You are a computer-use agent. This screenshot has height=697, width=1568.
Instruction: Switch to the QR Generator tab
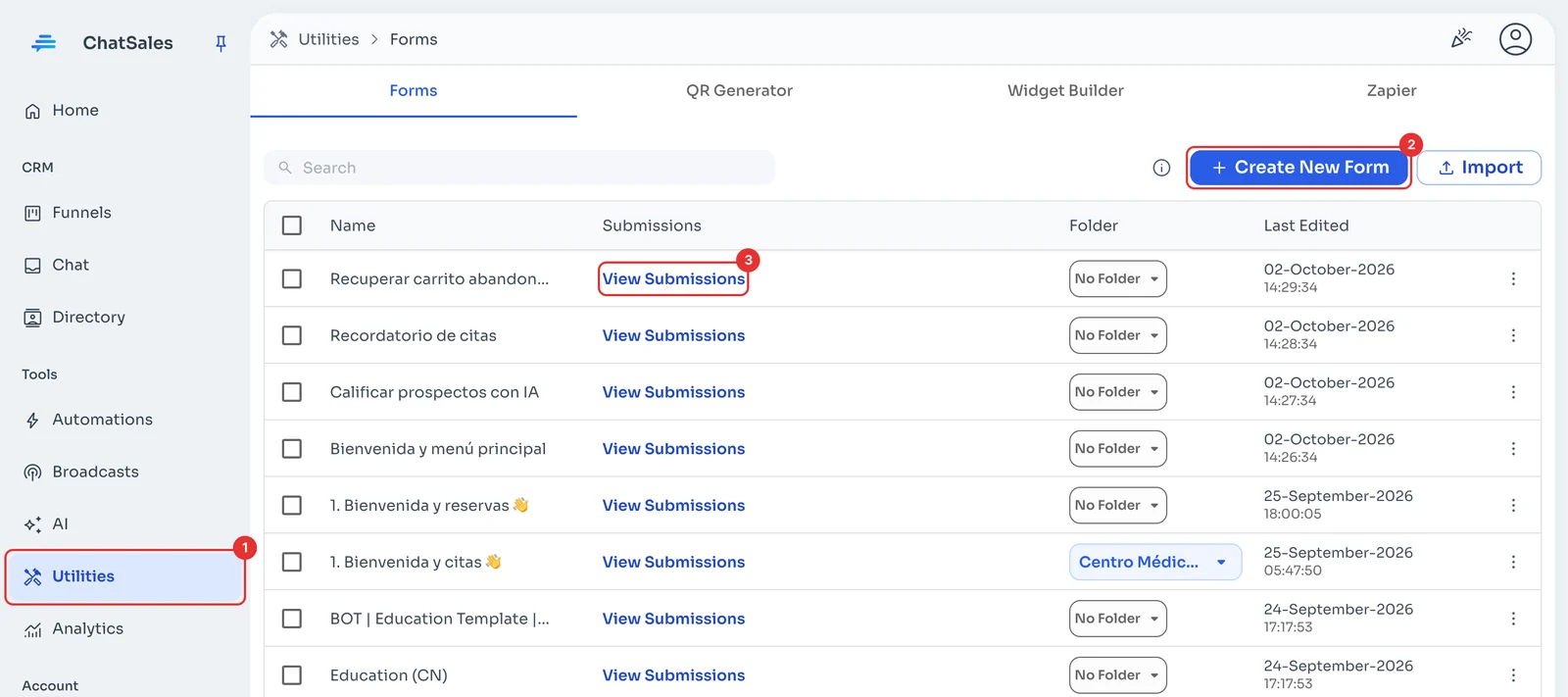point(739,90)
